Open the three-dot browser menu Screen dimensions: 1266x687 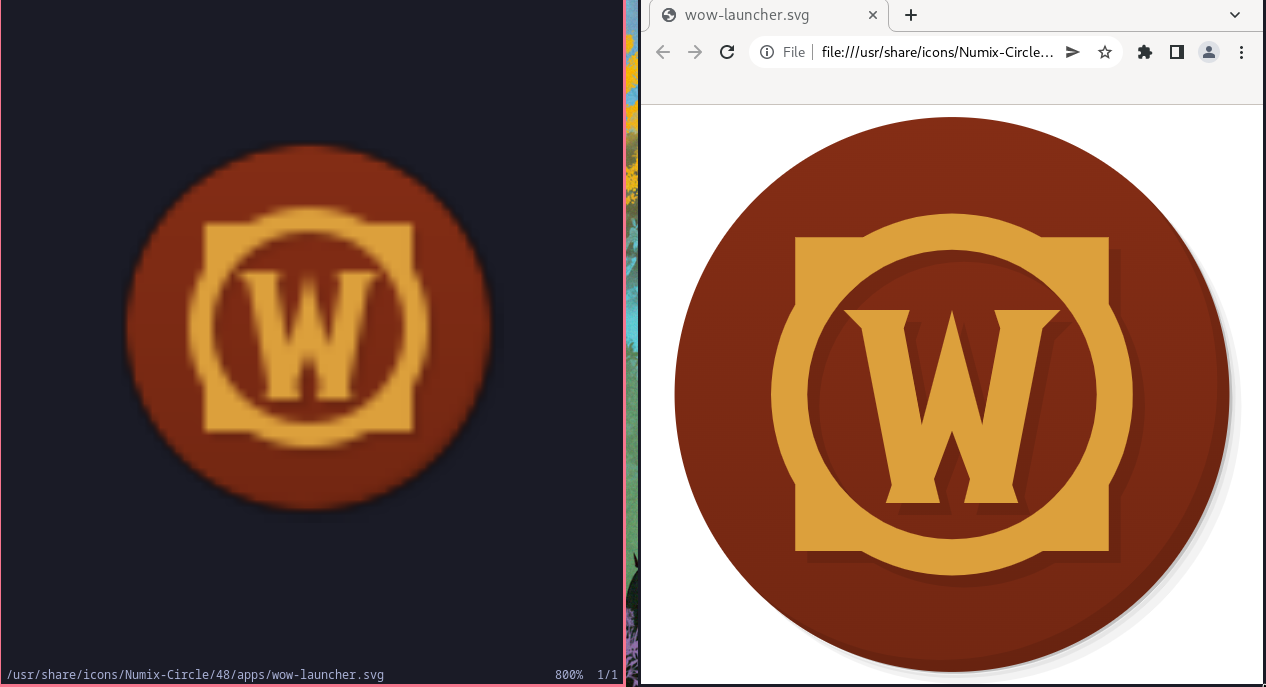(1241, 52)
